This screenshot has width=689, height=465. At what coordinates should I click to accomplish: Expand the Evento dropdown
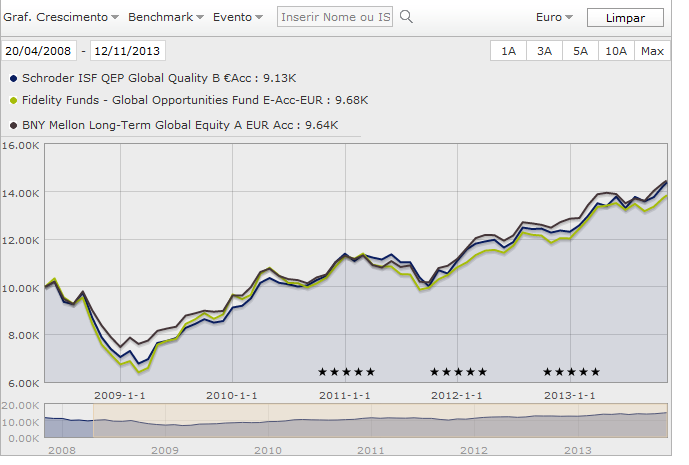(x=238, y=17)
